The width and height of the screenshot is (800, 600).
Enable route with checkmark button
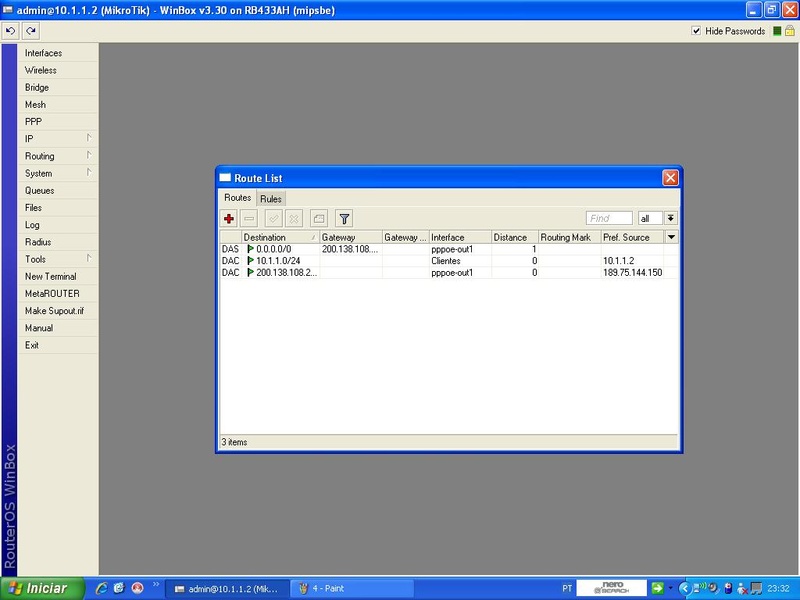coord(274,219)
